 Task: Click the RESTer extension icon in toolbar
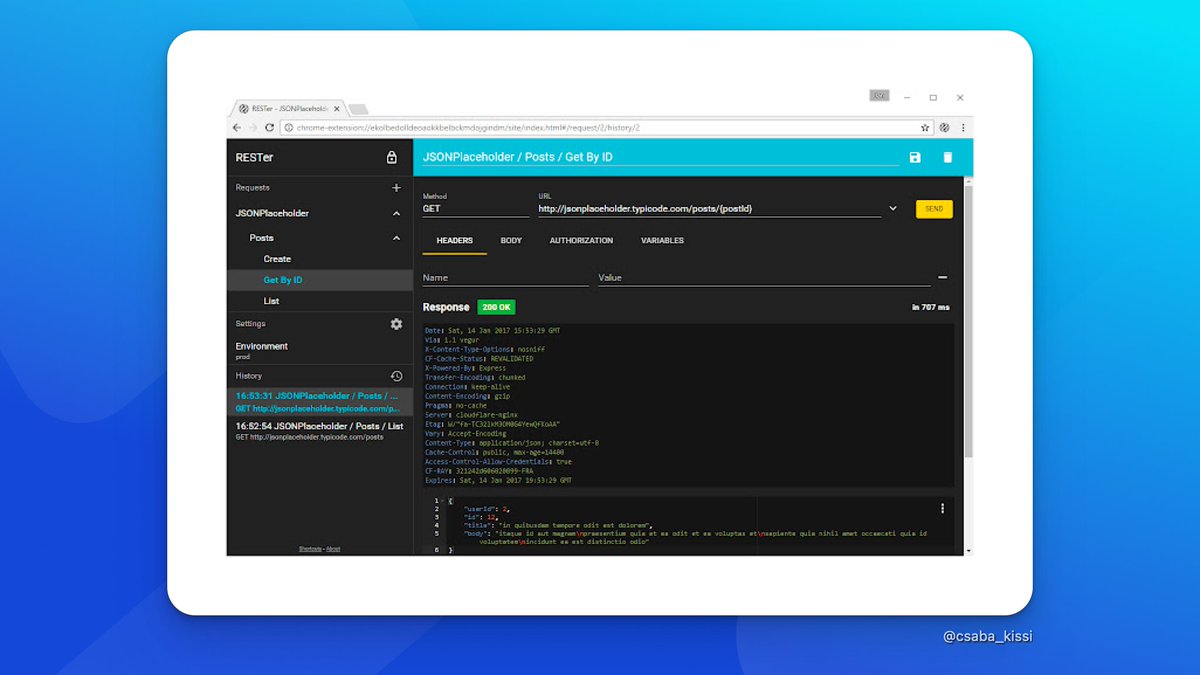point(945,128)
